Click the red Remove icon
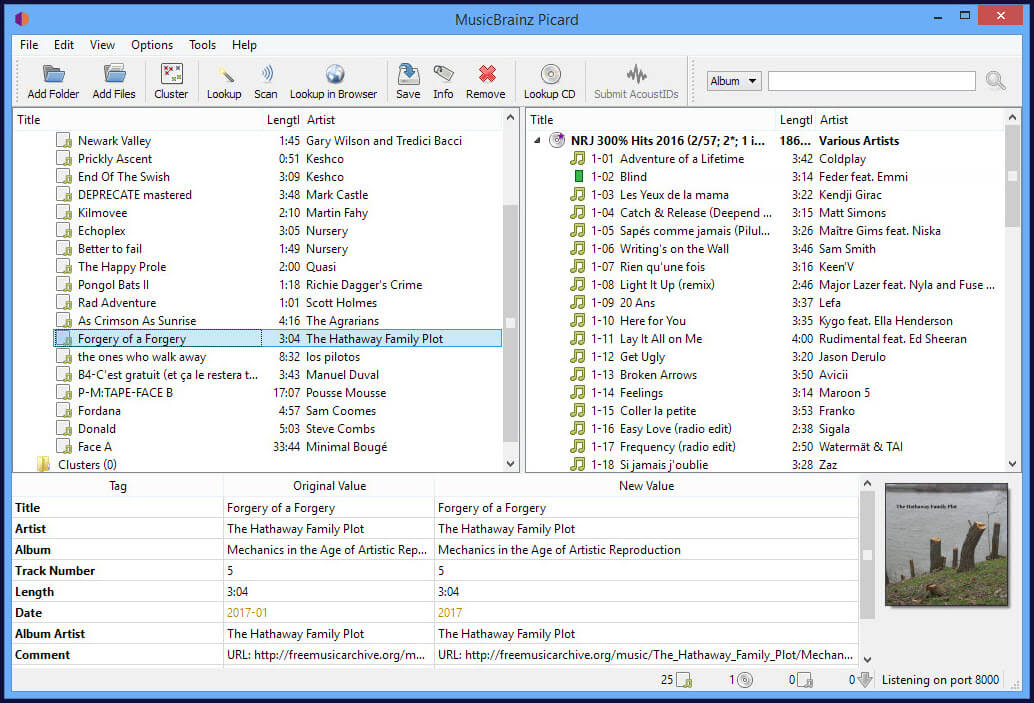1034x703 pixels. 487,74
